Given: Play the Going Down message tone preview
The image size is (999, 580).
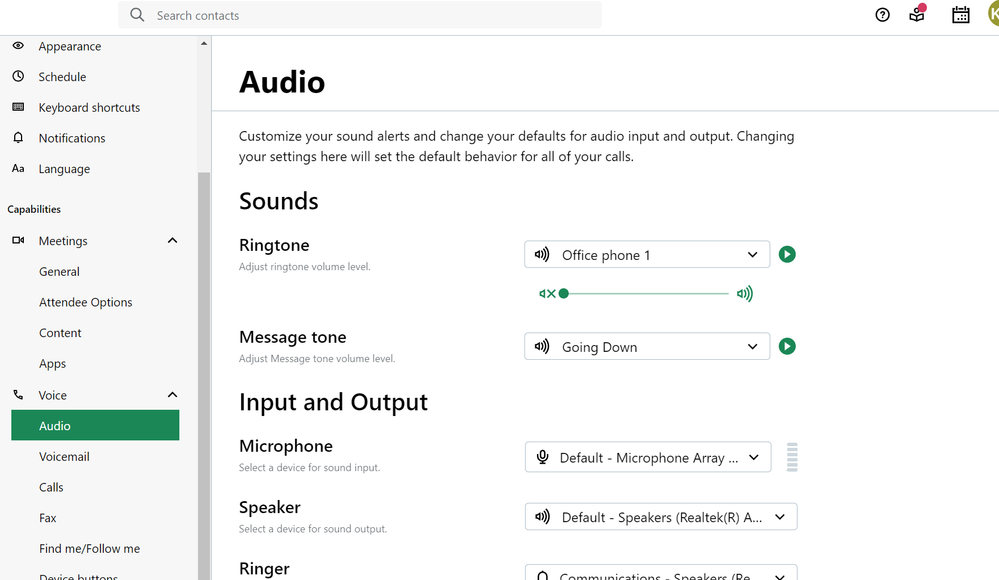Looking at the screenshot, I should pyautogui.click(x=787, y=347).
